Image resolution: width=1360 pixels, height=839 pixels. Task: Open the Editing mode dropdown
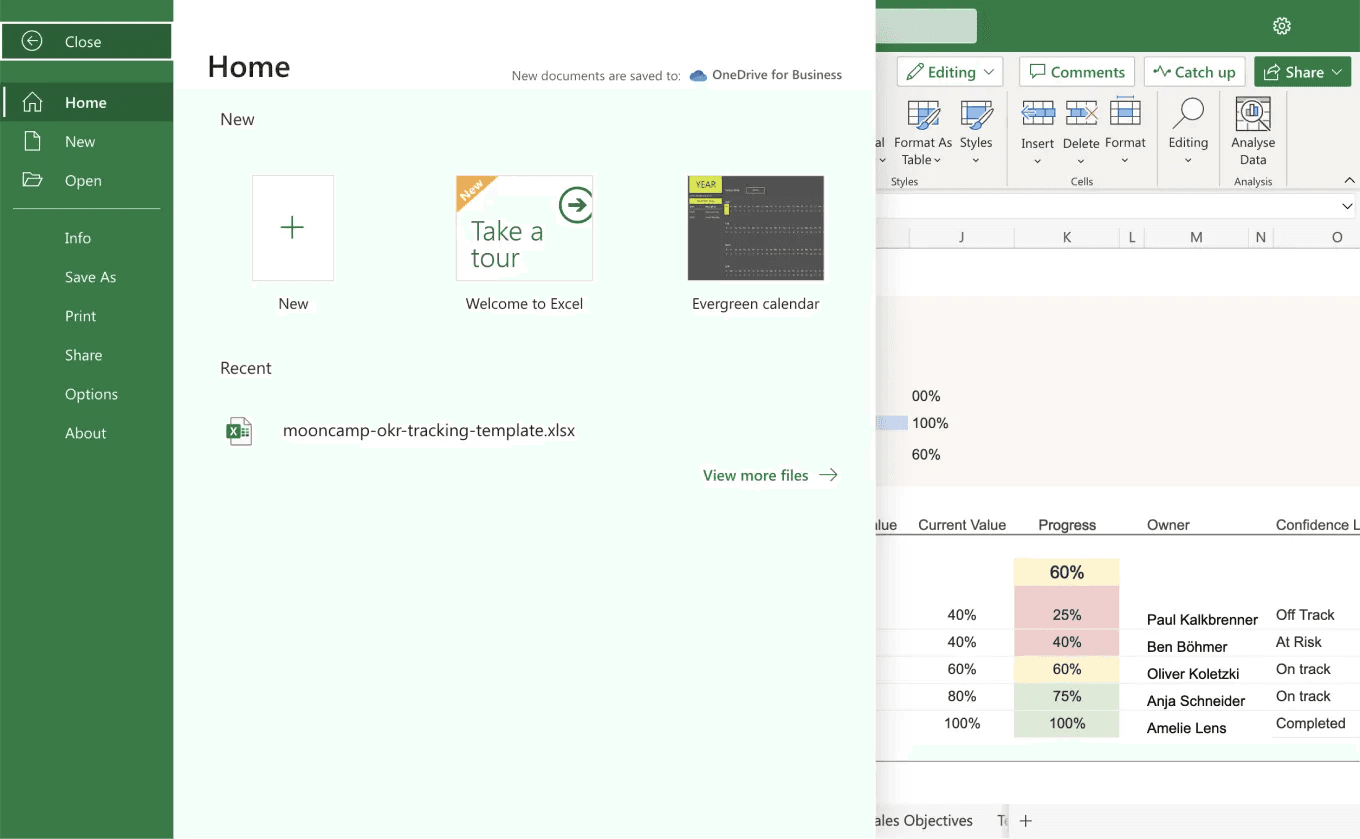point(949,71)
